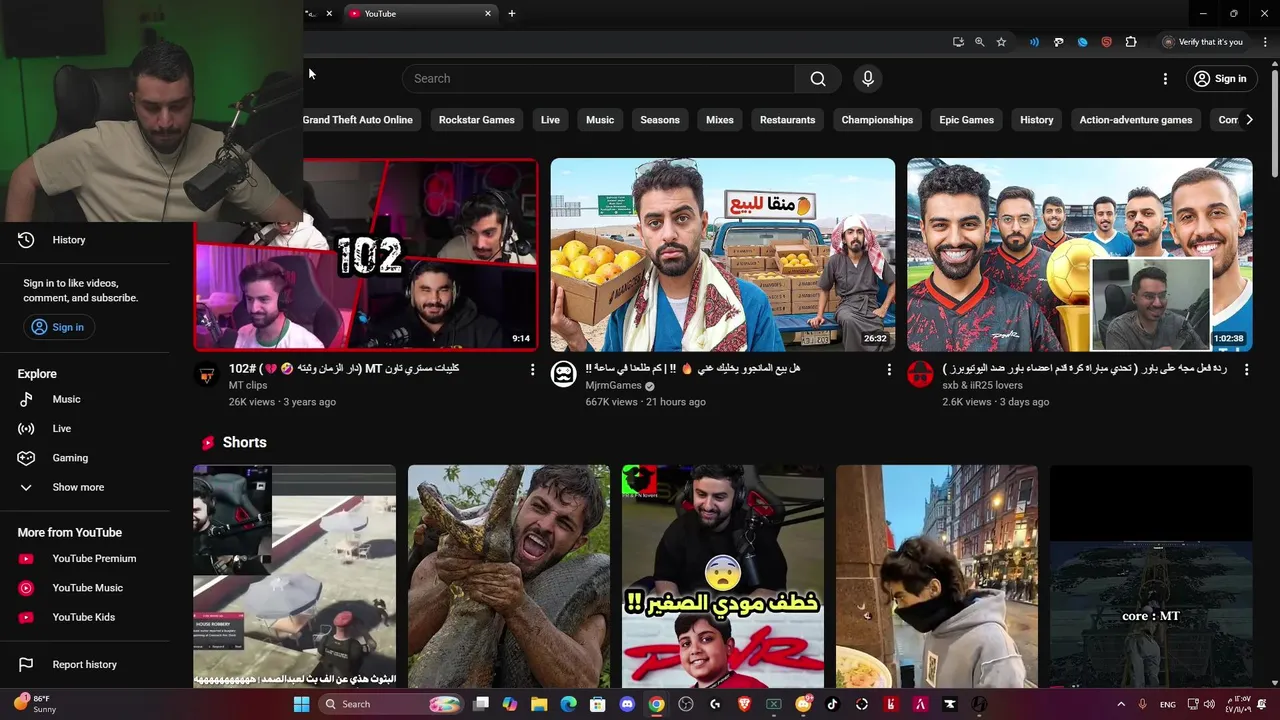Open options menu for the sxb & iiR25 lovers video
This screenshot has width=1280, height=720.
(1246, 370)
